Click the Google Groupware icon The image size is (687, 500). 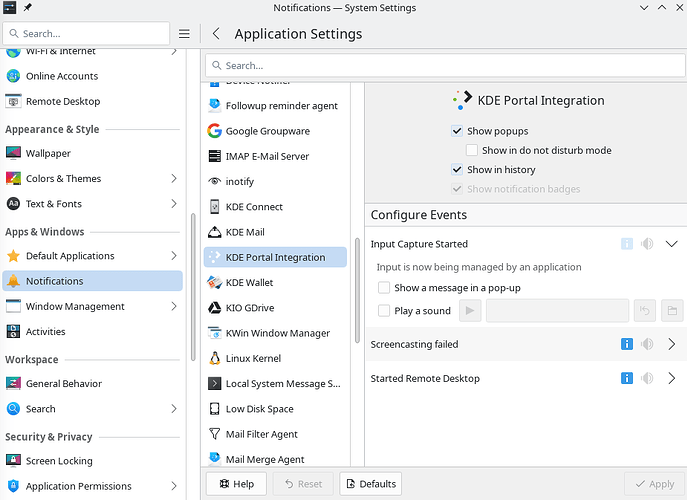[214, 131]
